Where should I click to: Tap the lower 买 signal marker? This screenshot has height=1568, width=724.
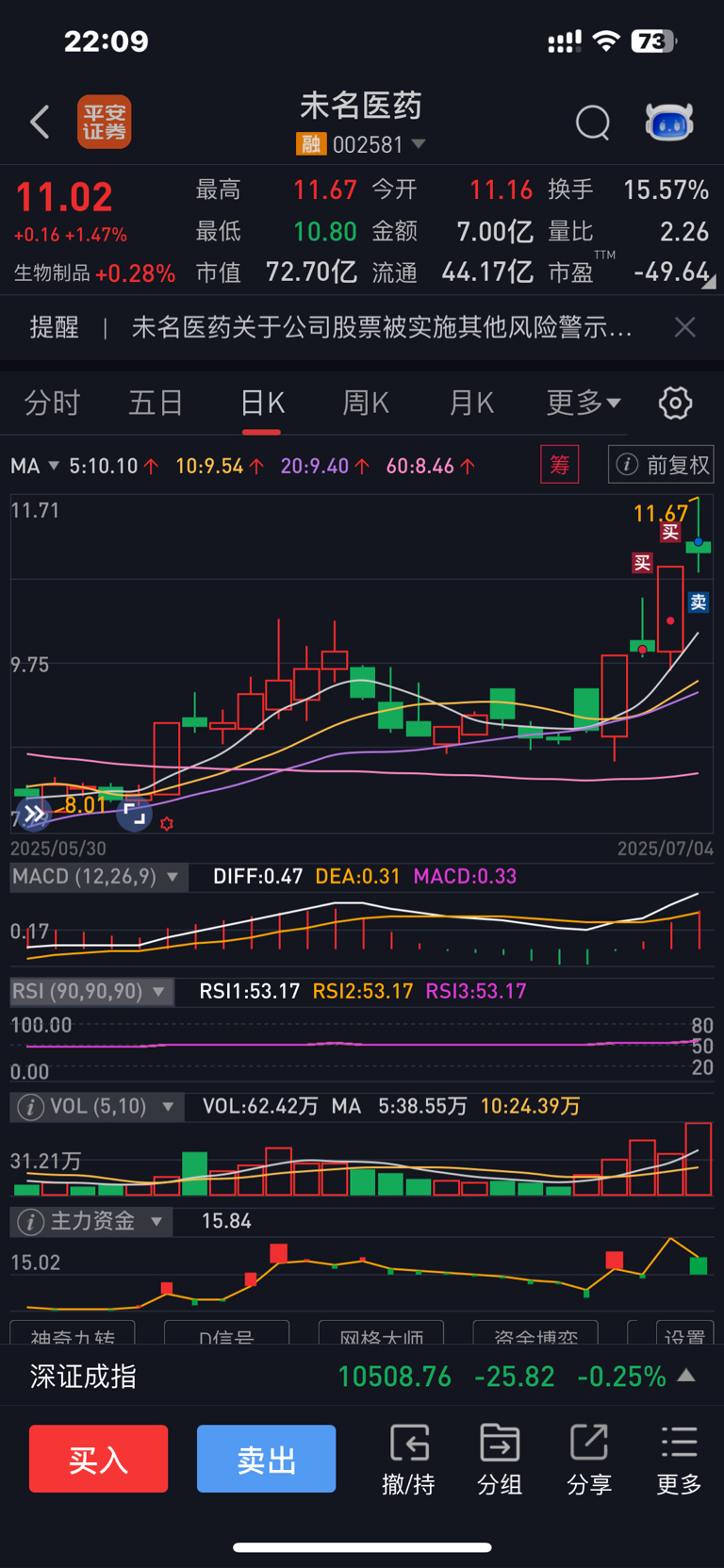pos(642,563)
